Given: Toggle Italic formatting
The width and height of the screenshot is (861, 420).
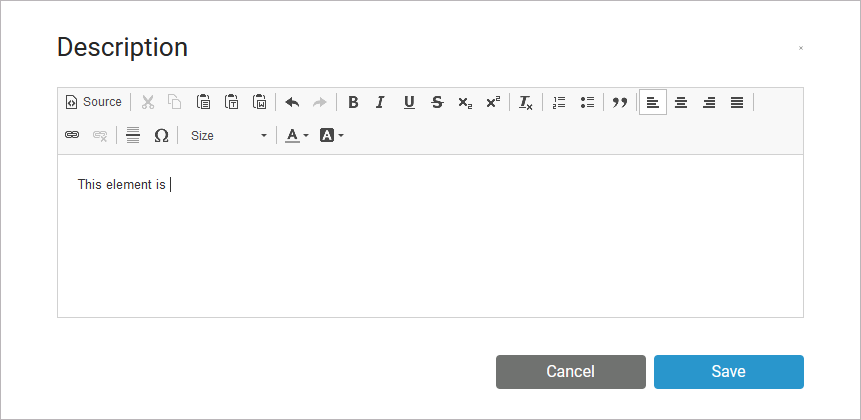Looking at the screenshot, I should [x=380, y=102].
